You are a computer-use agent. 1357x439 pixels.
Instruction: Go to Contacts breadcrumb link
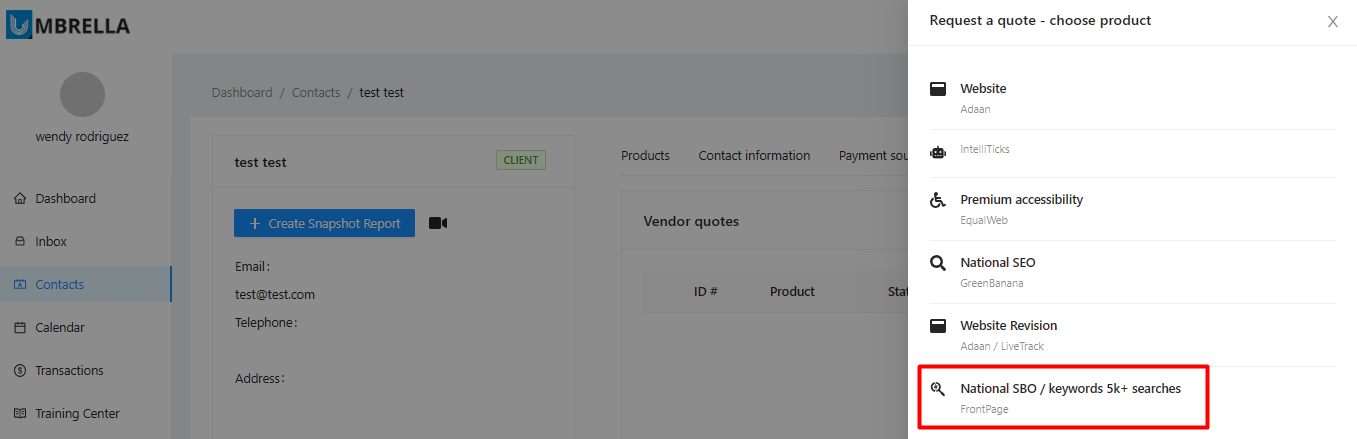click(x=316, y=92)
